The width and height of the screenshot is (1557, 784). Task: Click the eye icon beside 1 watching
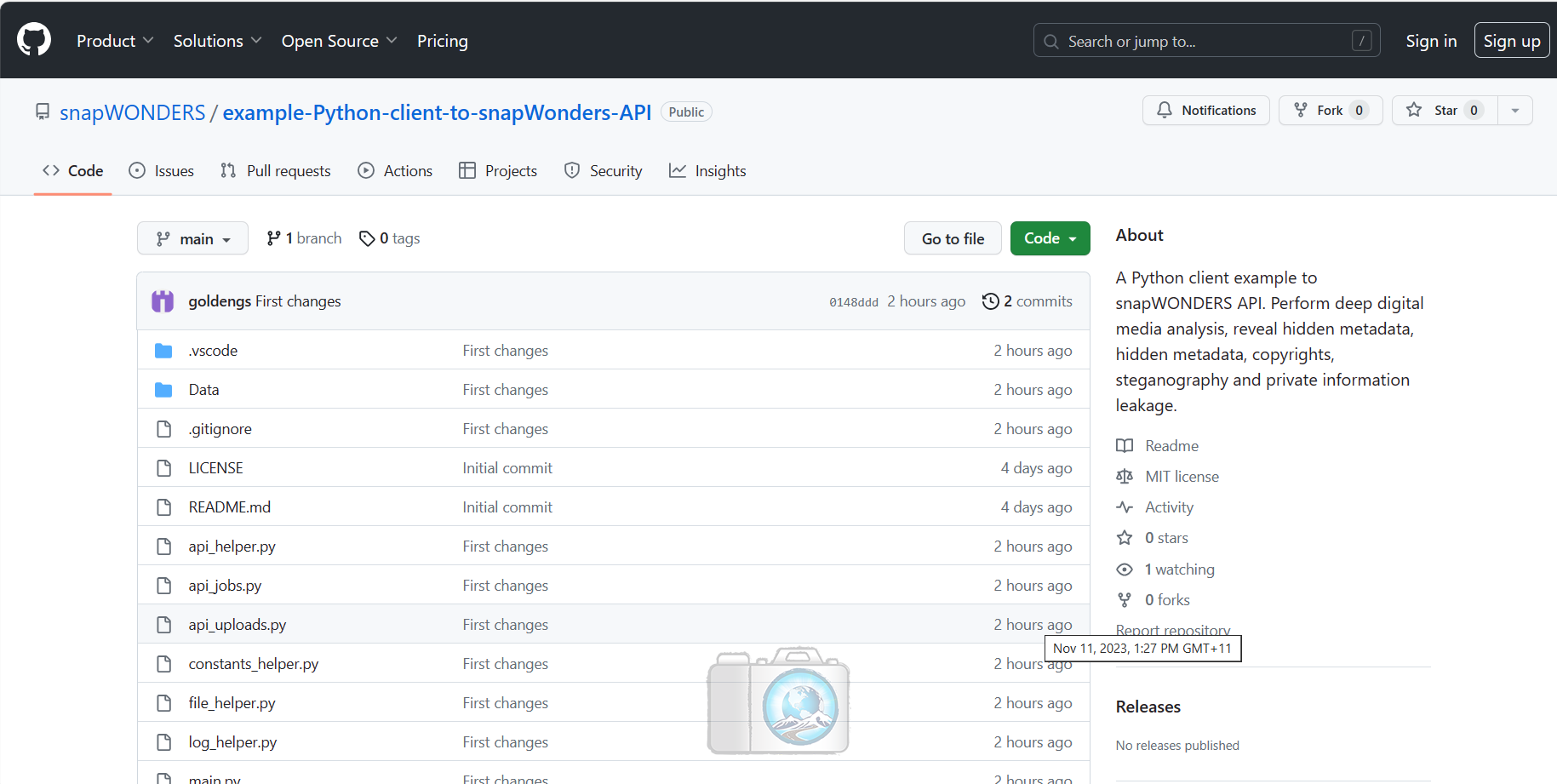1125,569
